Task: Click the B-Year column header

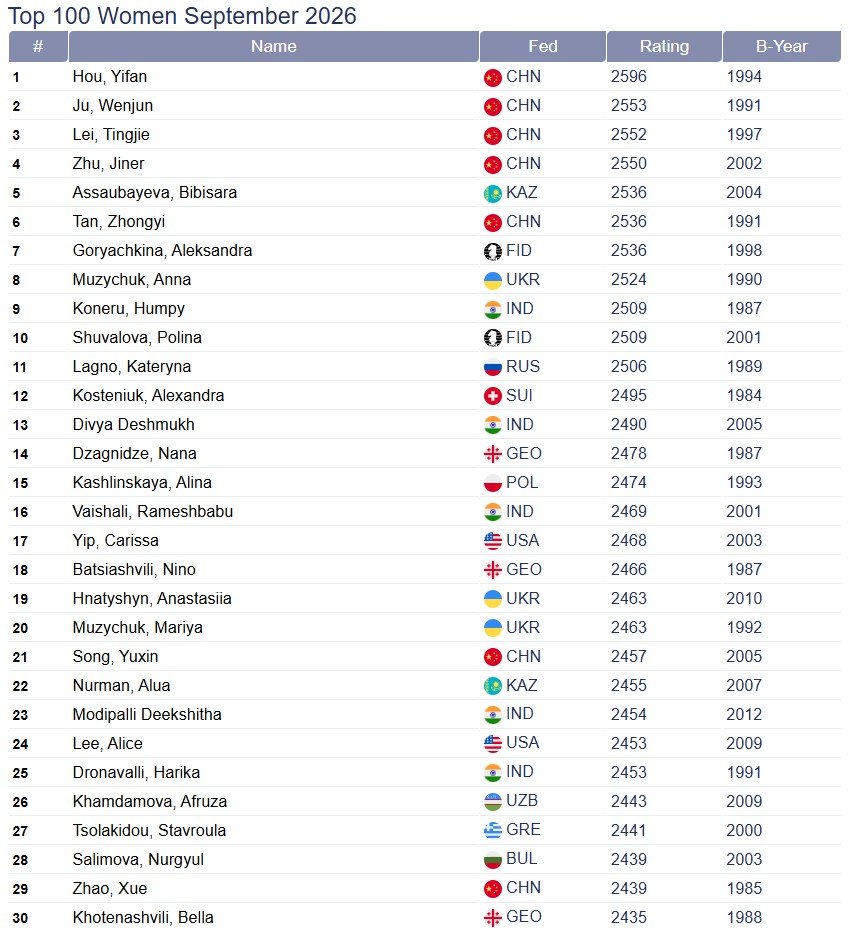Action: (x=781, y=46)
